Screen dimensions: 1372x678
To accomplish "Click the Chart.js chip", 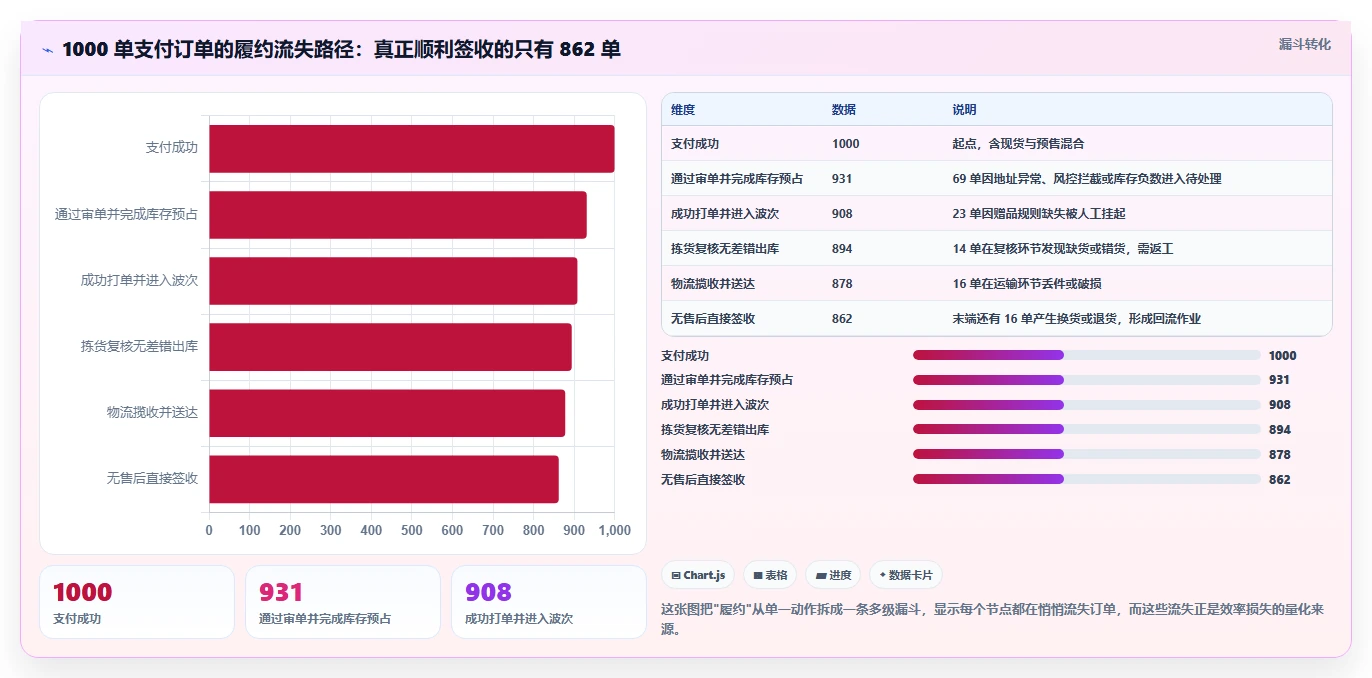I will tap(698, 575).
